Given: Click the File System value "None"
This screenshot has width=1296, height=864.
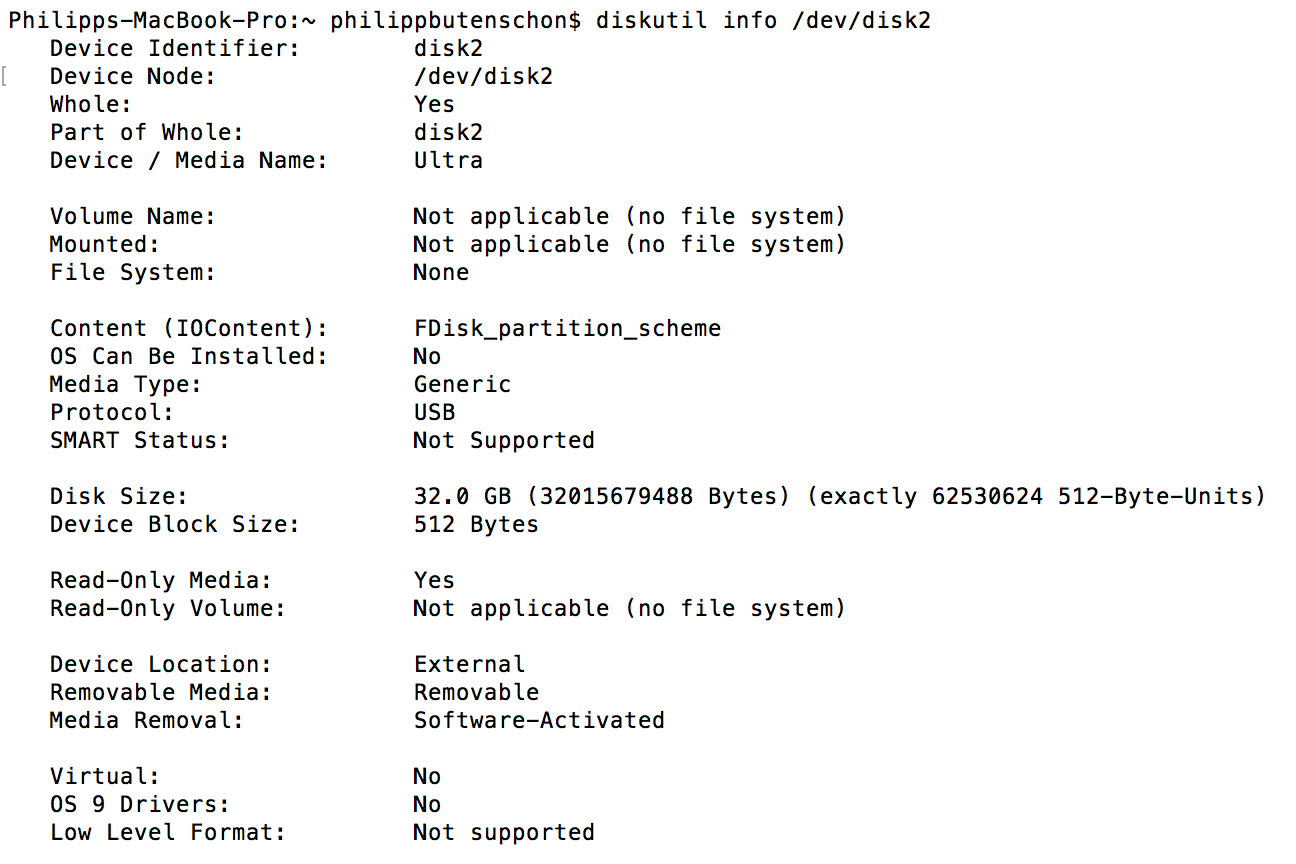Looking at the screenshot, I should pyautogui.click(x=441, y=272).
